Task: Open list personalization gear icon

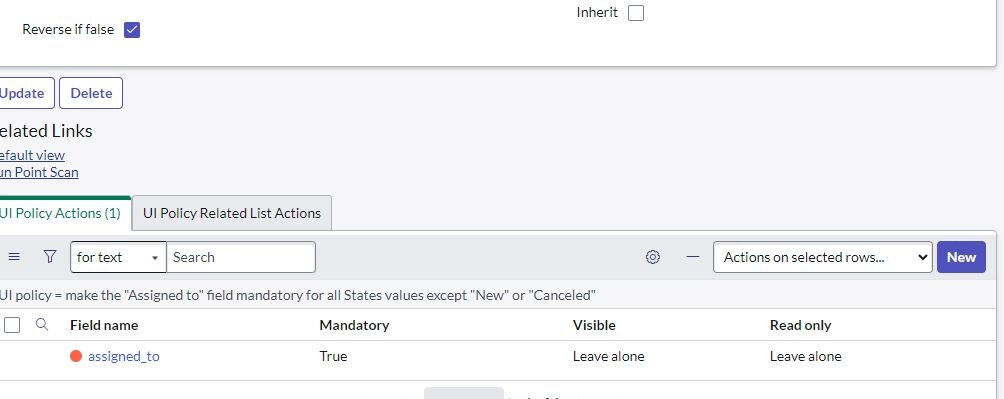Action: point(652,257)
